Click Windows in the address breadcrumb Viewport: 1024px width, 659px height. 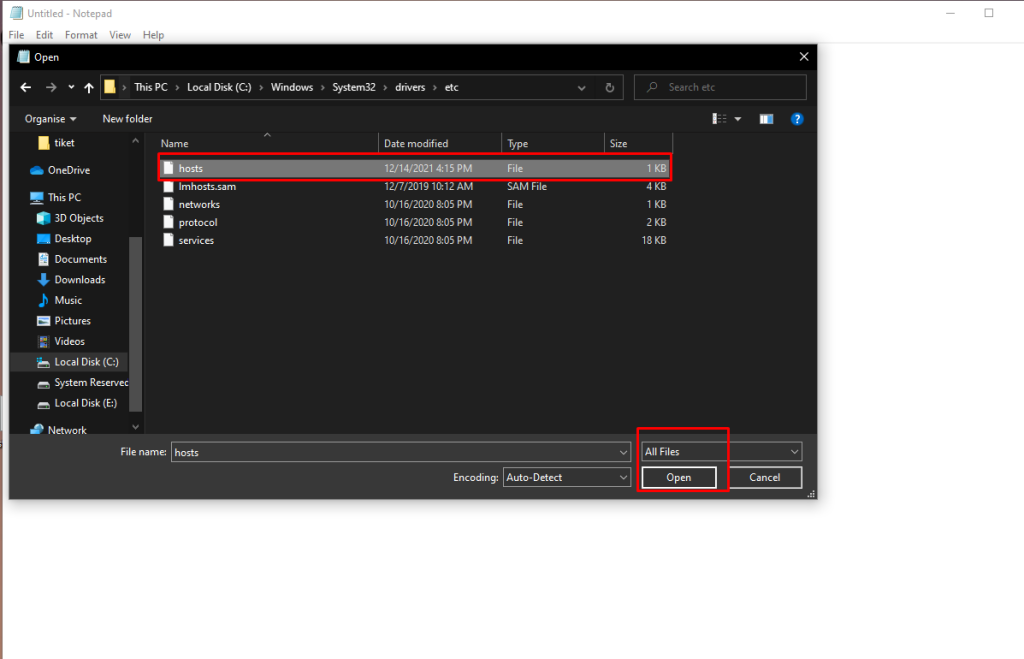(x=292, y=87)
